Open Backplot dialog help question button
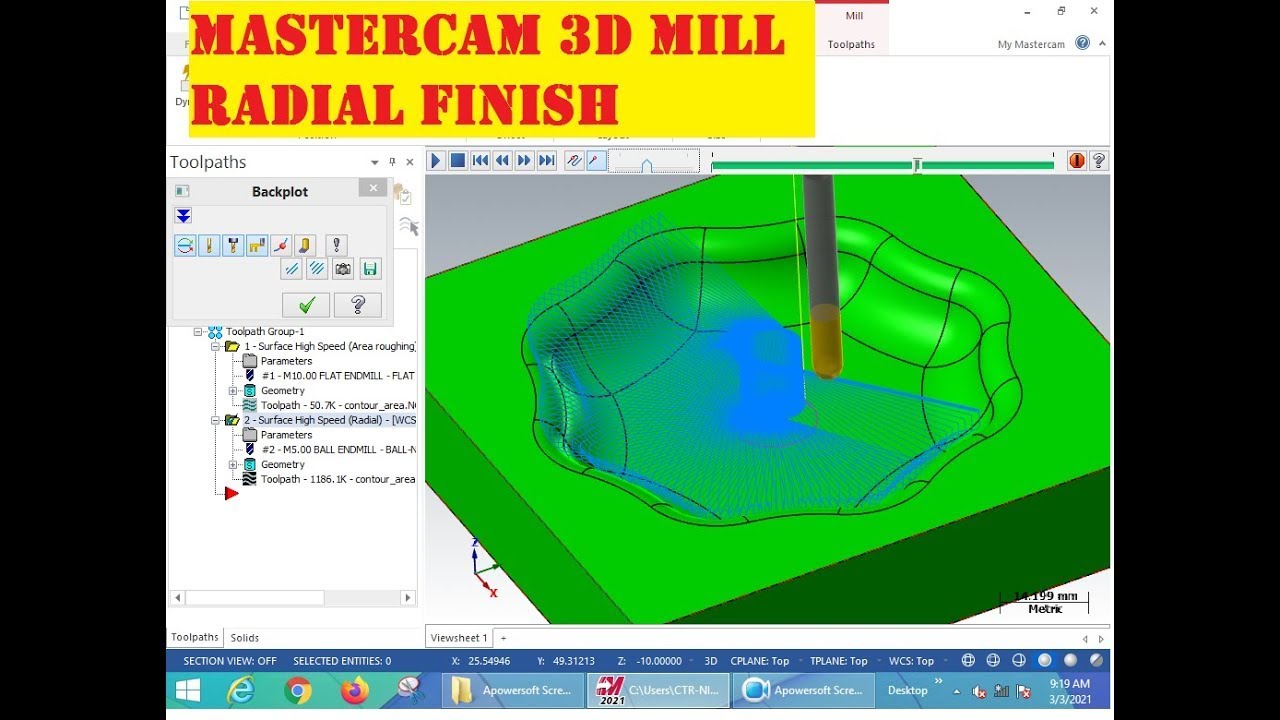 (x=358, y=305)
